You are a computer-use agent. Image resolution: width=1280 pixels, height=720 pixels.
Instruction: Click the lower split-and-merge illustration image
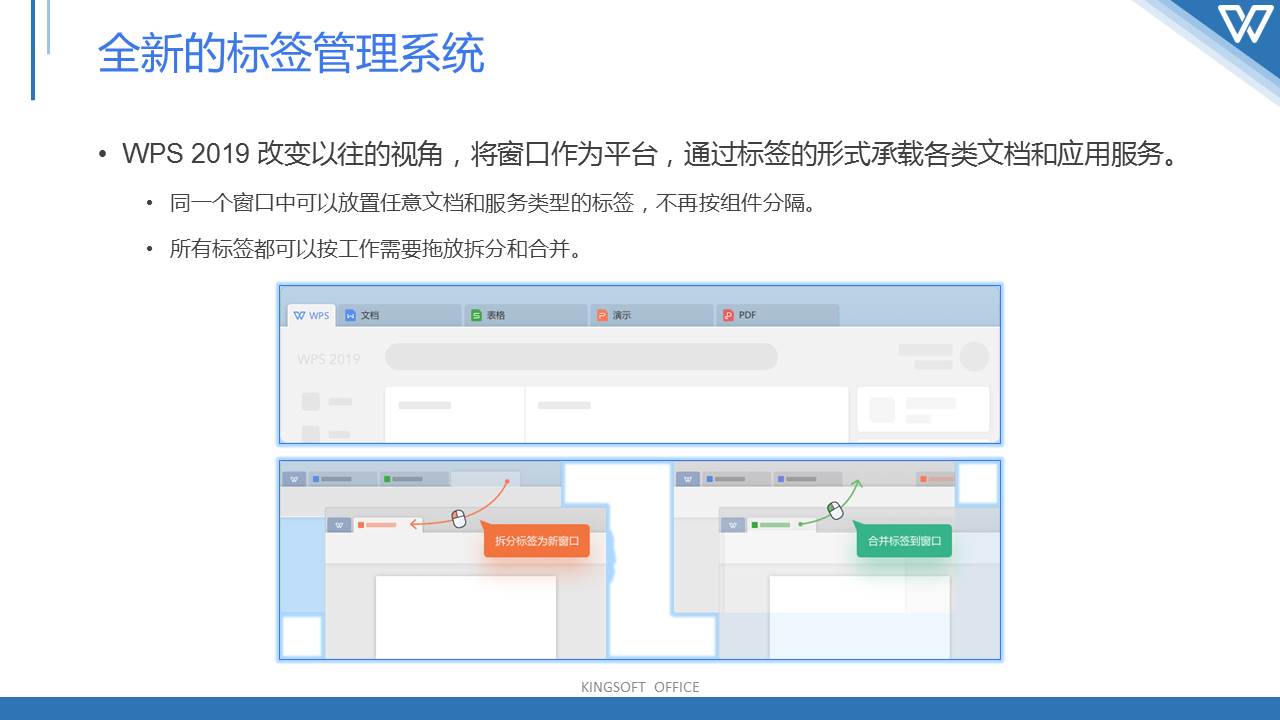tap(640, 560)
